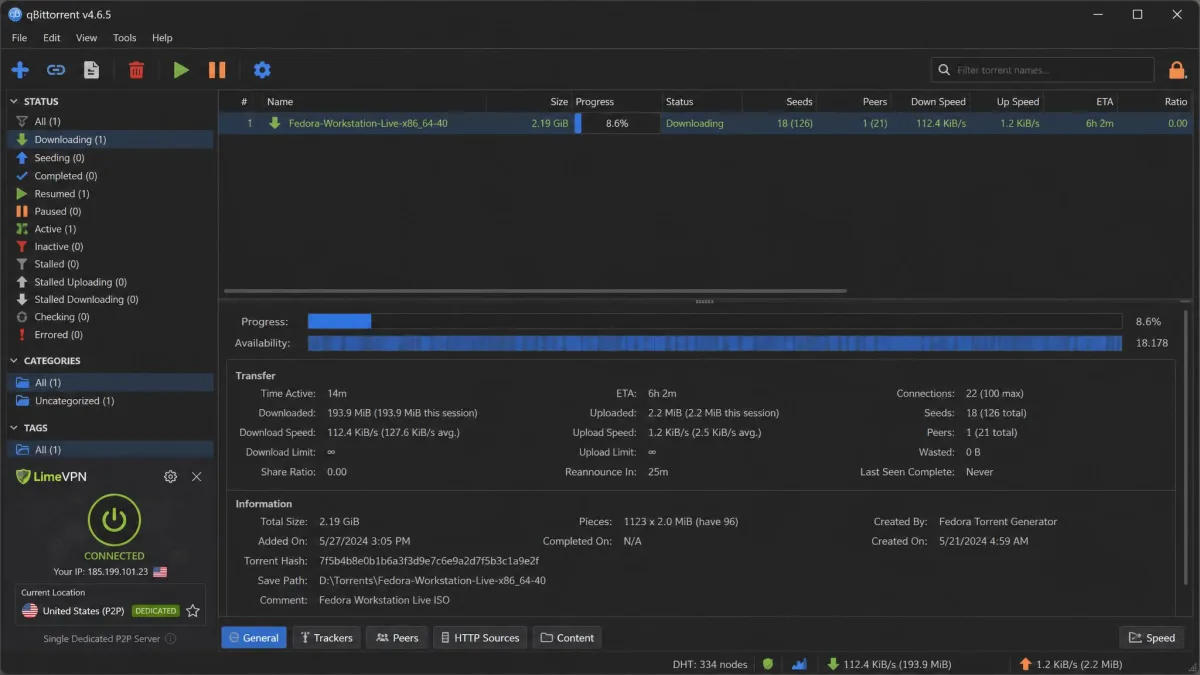Click the orange lock icon beside search
The image size is (1200, 675).
[1176, 70]
